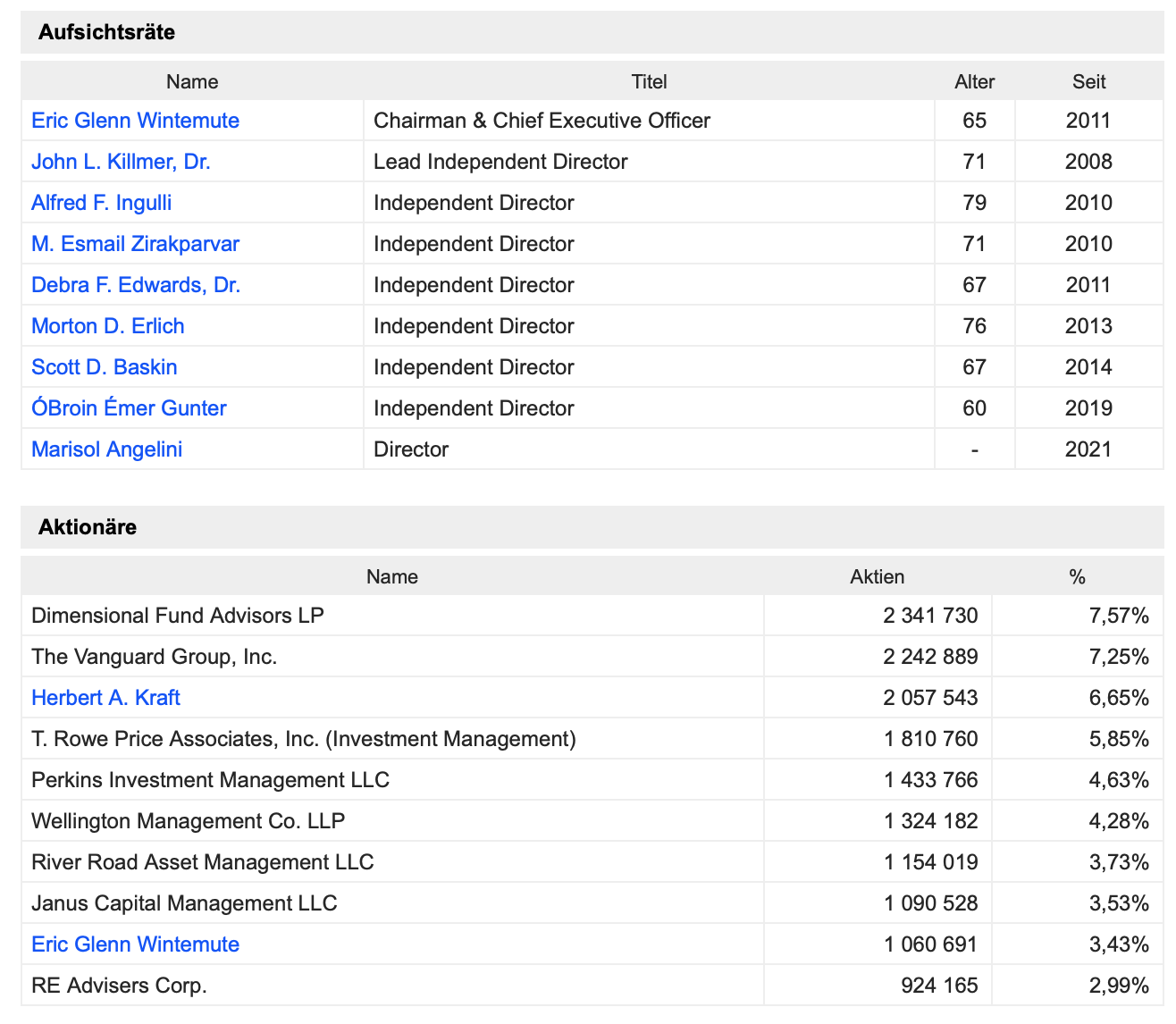Viewport: 1176px width, 1024px height.
Task: Click percentage 3,53%
Action: pyautogui.click(x=1119, y=903)
